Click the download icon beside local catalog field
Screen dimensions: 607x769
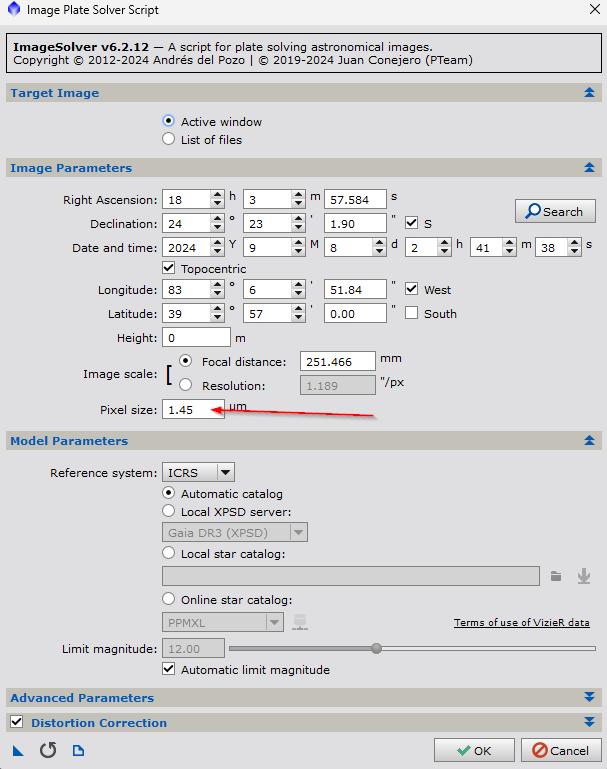[584, 576]
